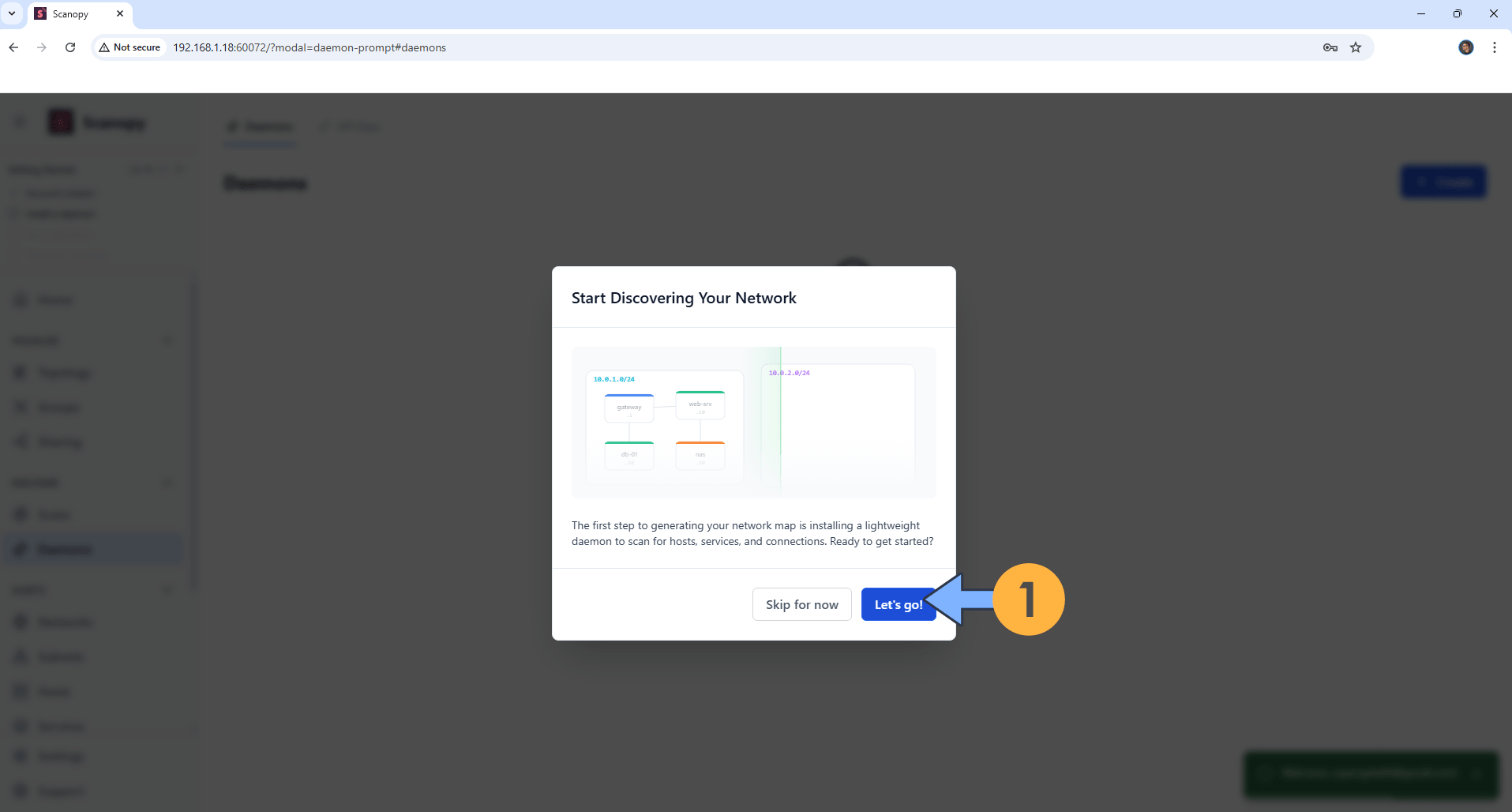The image size is (1512, 812).
Task: Open the Daemons section in the sidebar
Action: (x=63, y=548)
